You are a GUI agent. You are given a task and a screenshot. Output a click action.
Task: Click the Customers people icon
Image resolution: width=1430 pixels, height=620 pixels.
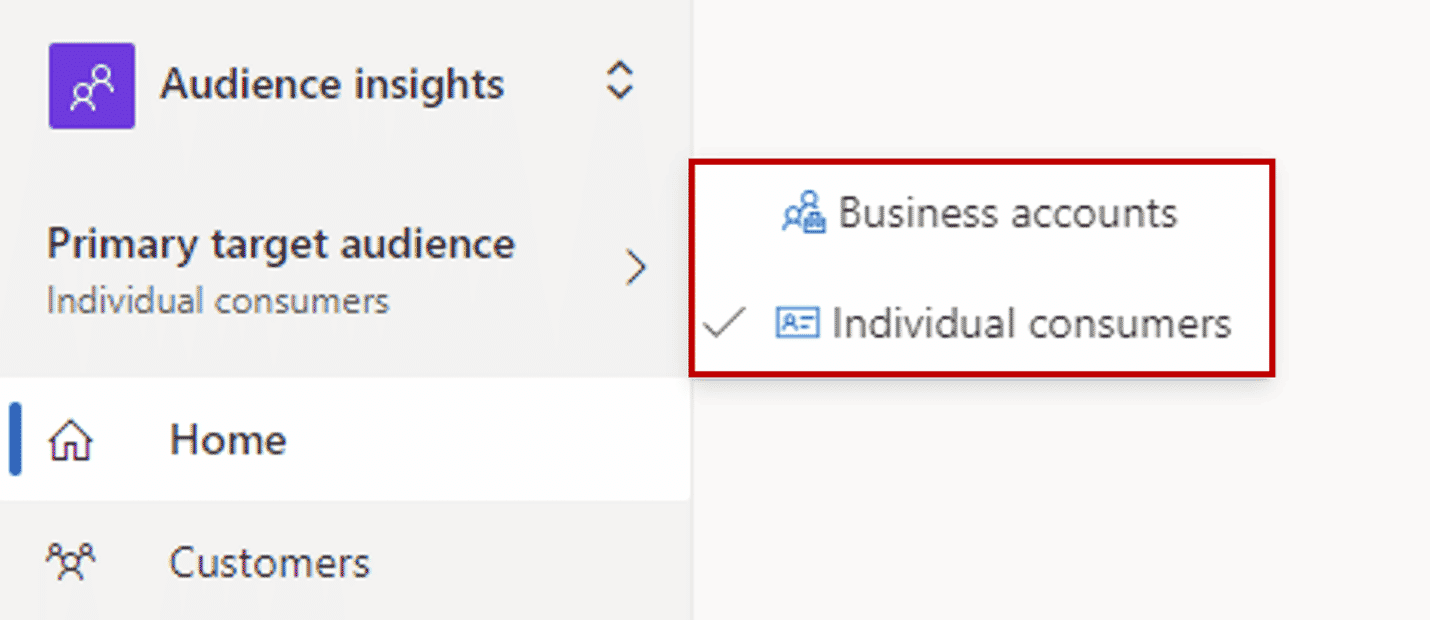point(71,562)
